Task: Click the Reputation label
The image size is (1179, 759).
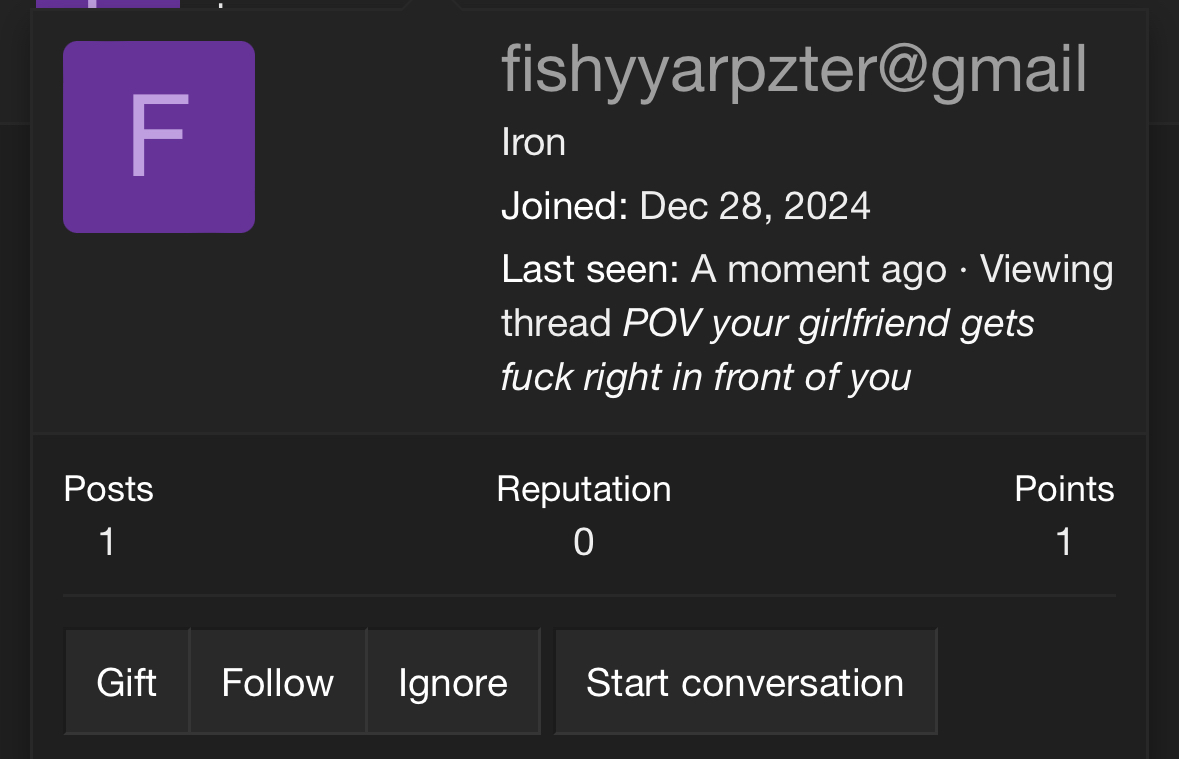Action: coord(583,489)
